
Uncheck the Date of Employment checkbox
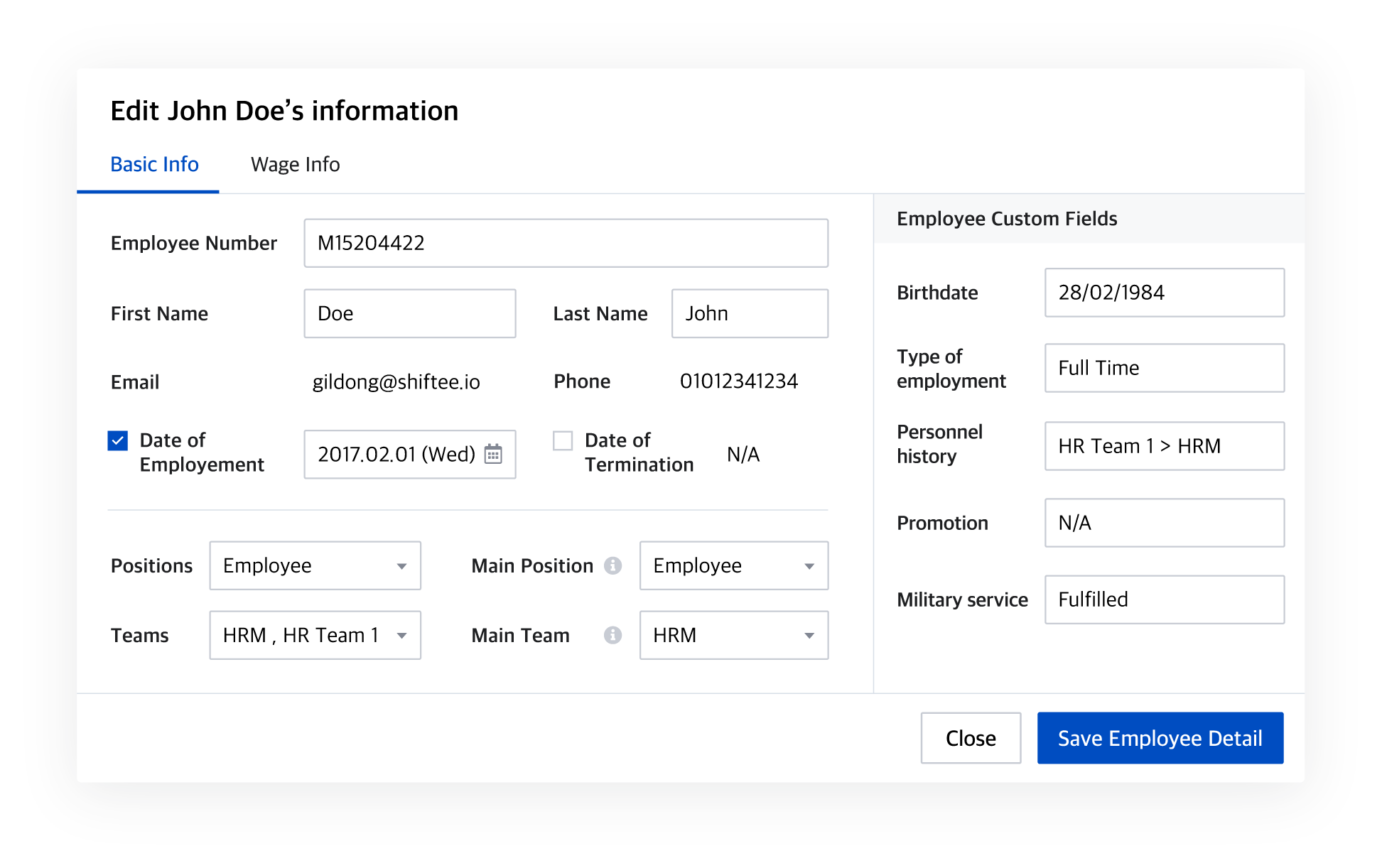coord(118,441)
